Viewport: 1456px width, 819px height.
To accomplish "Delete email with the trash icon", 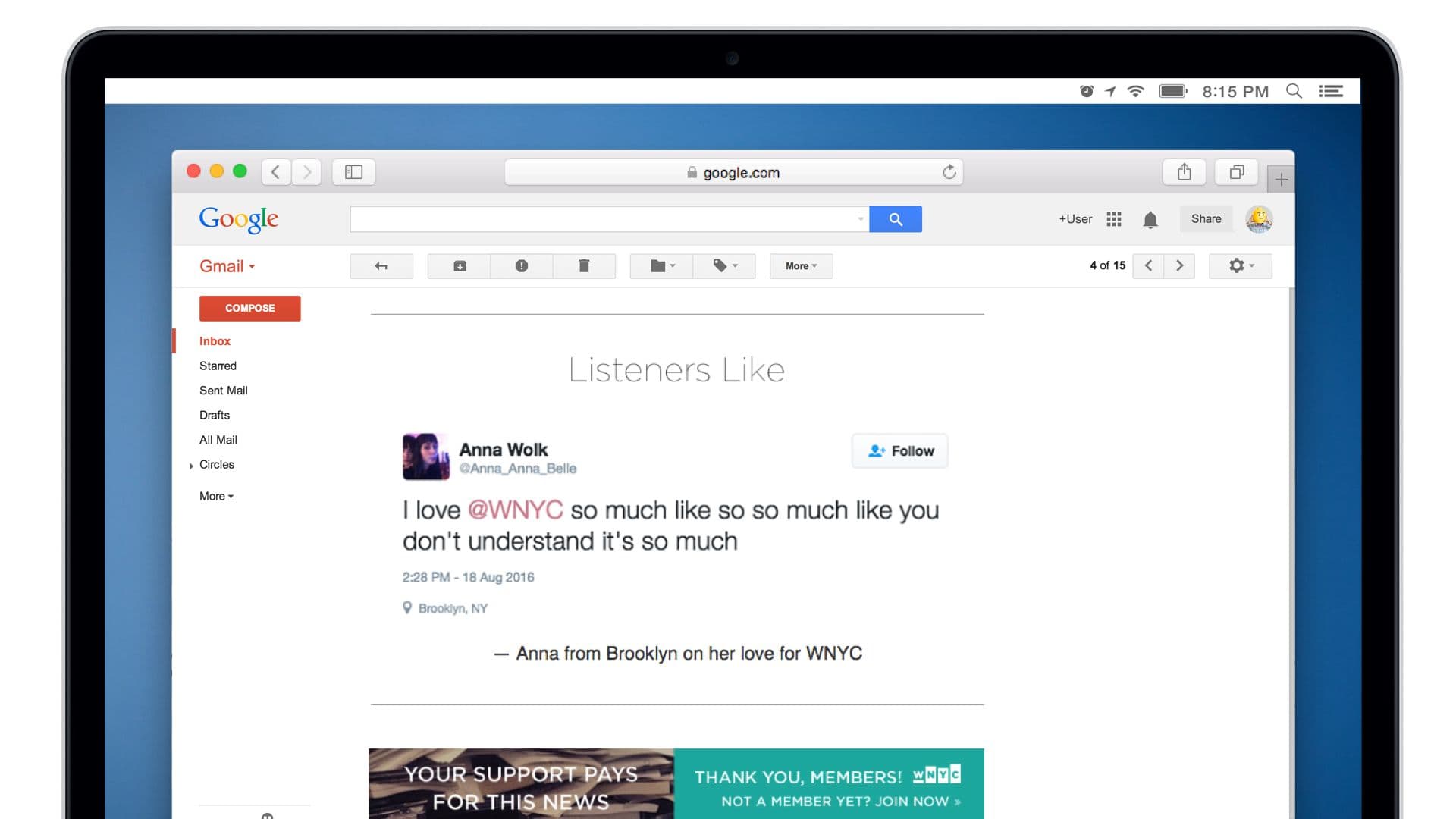I will point(584,266).
